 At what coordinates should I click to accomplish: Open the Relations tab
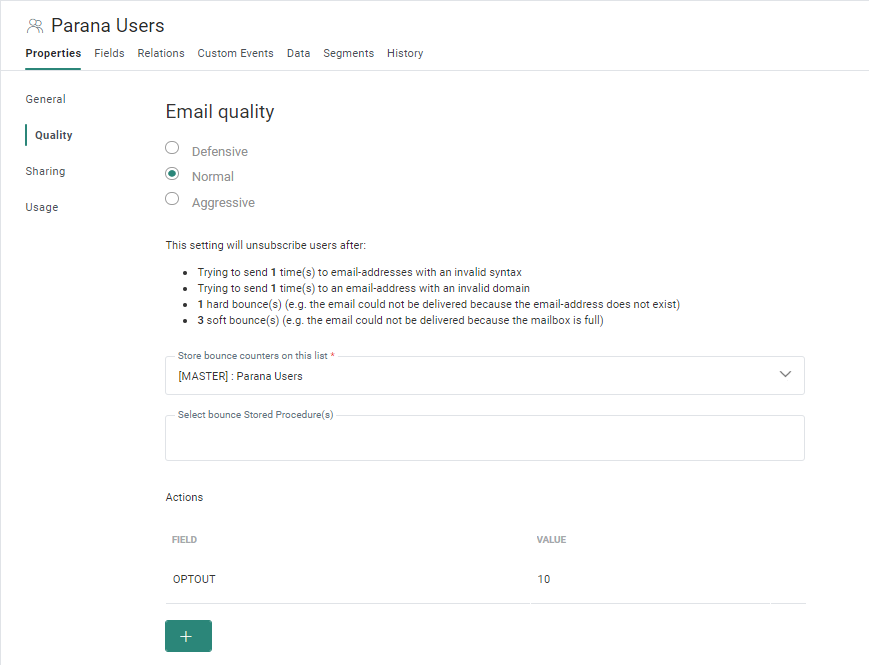point(160,53)
